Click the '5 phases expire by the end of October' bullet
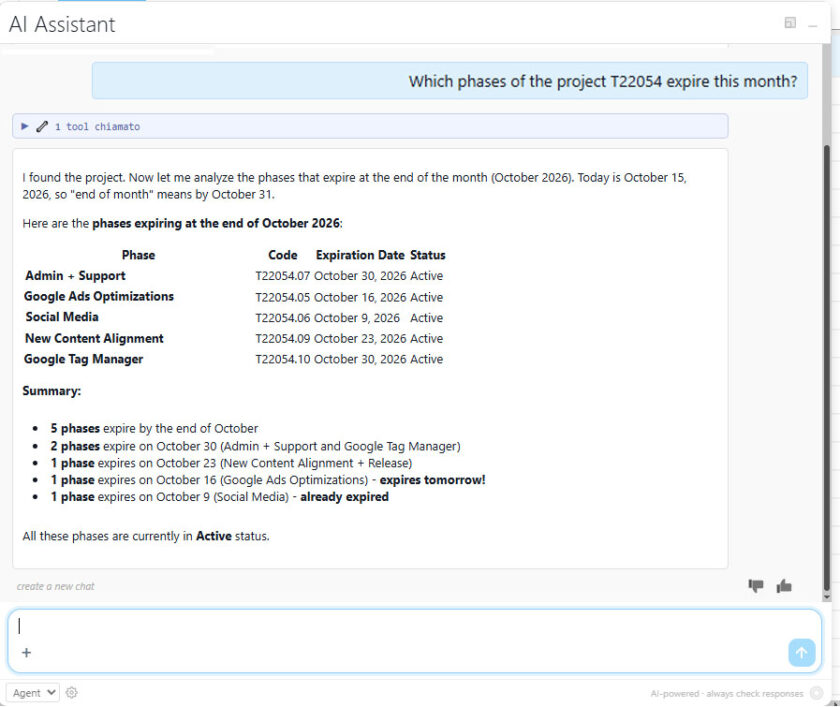This screenshot has width=840, height=707. pyautogui.click(x=154, y=428)
